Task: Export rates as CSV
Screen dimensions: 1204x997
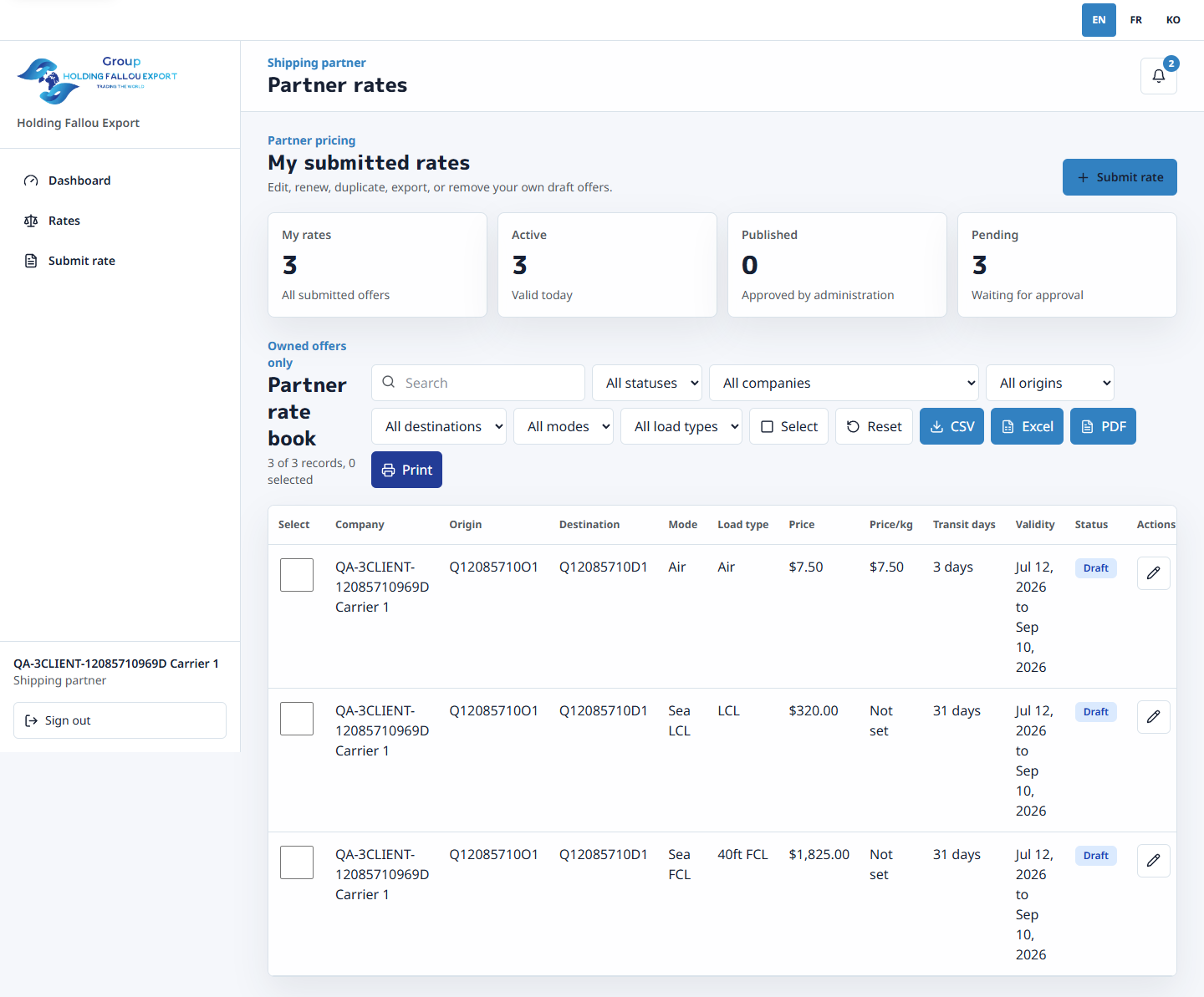Action: coord(951,426)
